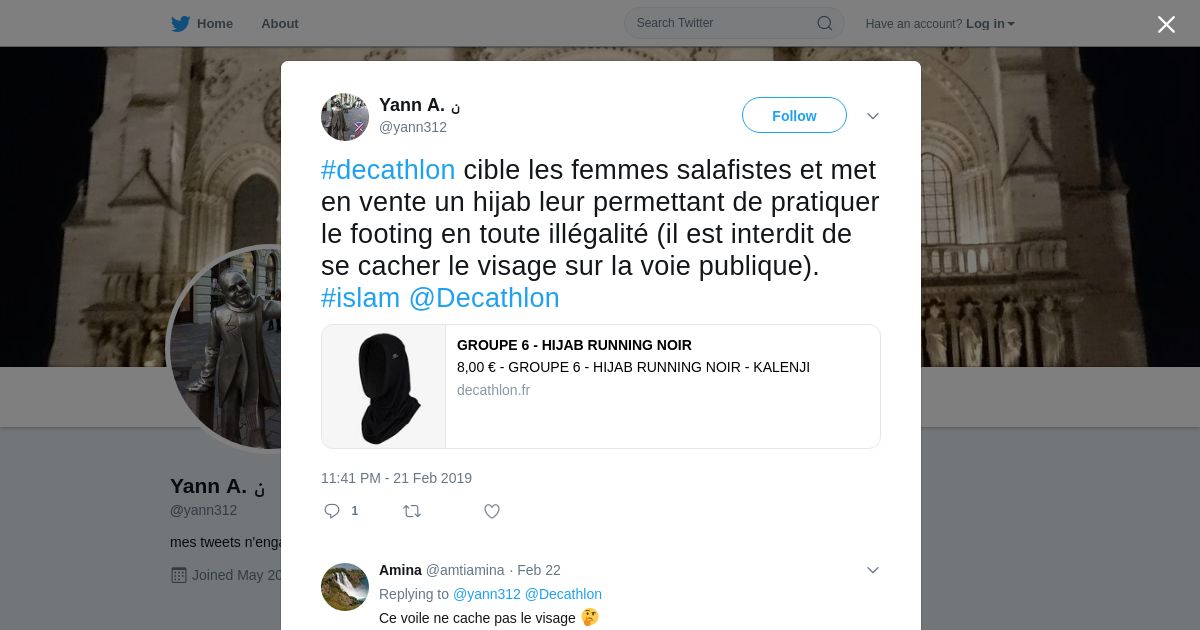Screen dimensions: 1200x630
Task: Open options chevron on Amina's reply
Action: [873, 570]
